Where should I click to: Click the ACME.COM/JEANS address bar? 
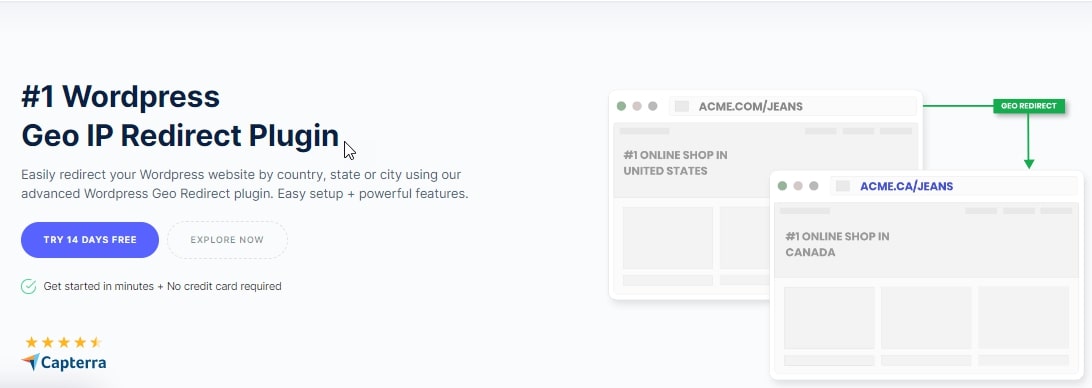pyautogui.click(x=793, y=107)
